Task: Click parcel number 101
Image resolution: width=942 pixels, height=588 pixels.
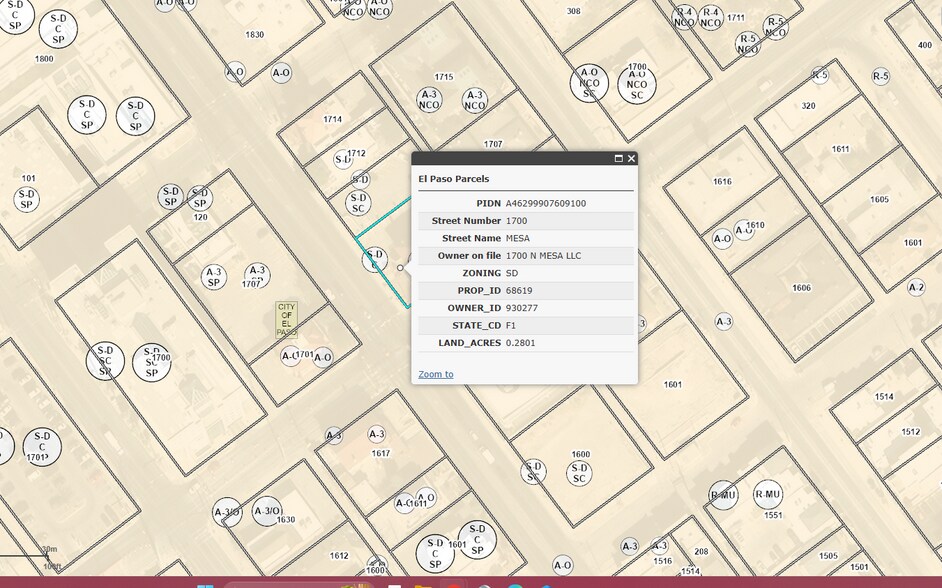Action: tap(28, 178)
